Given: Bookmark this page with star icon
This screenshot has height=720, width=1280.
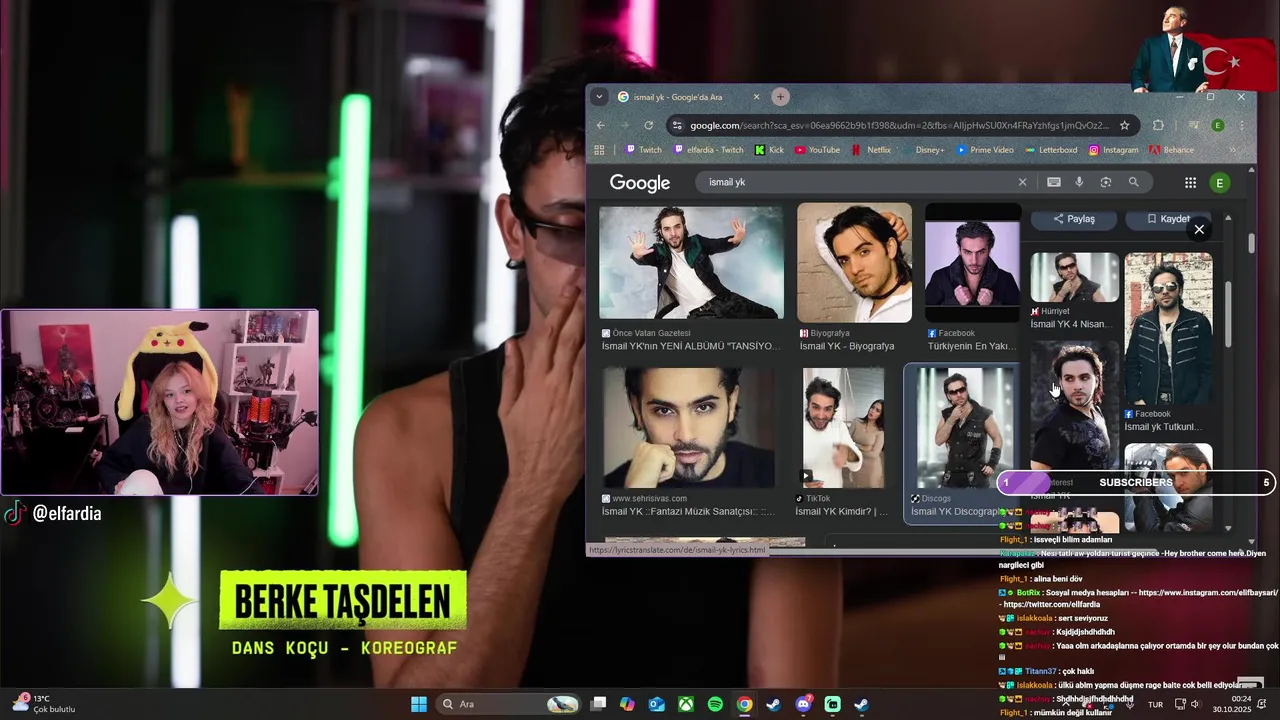Looking at the screenshot, I should click(1124, 125).
